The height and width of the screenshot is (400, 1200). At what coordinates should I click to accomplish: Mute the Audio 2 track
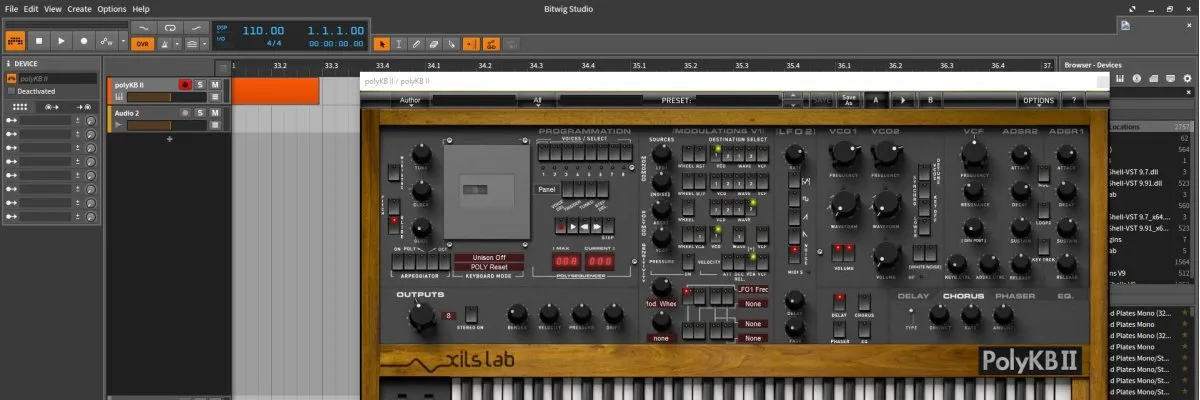pos(215,113)
